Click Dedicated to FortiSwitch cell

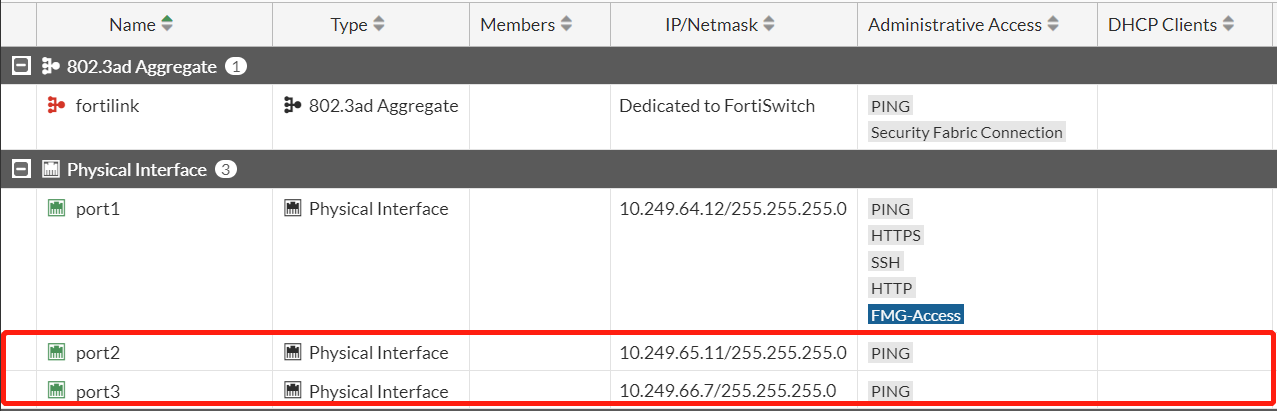pyautogui.click(x=717, y=105)
